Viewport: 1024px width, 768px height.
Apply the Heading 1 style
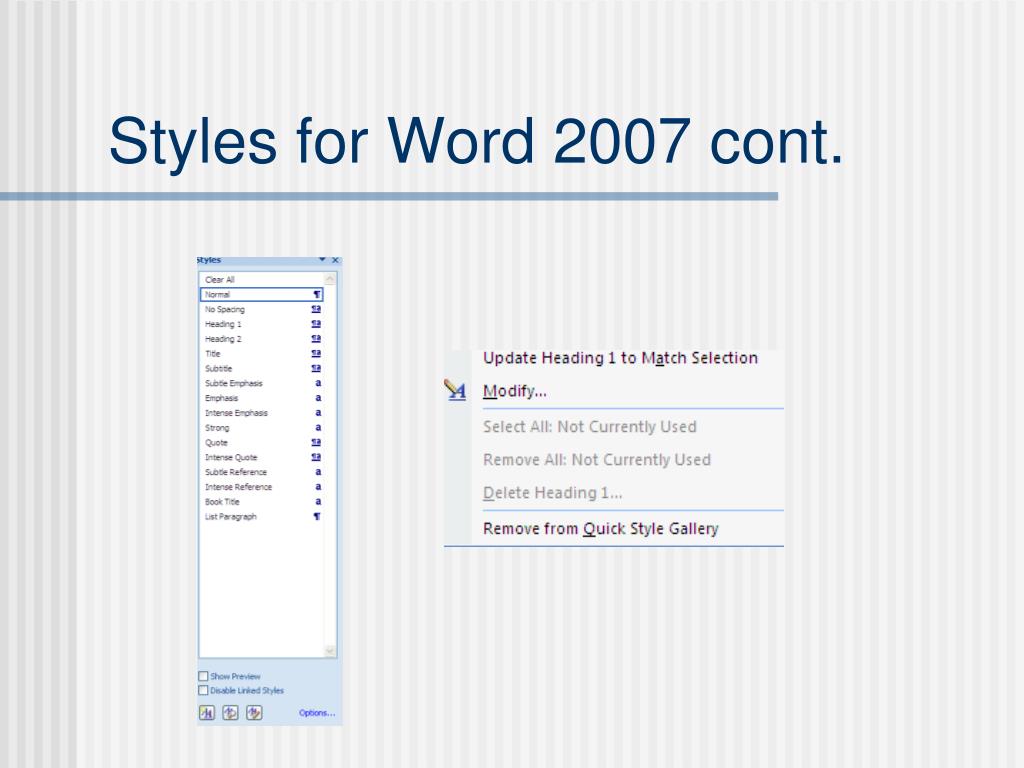point(261,324)
